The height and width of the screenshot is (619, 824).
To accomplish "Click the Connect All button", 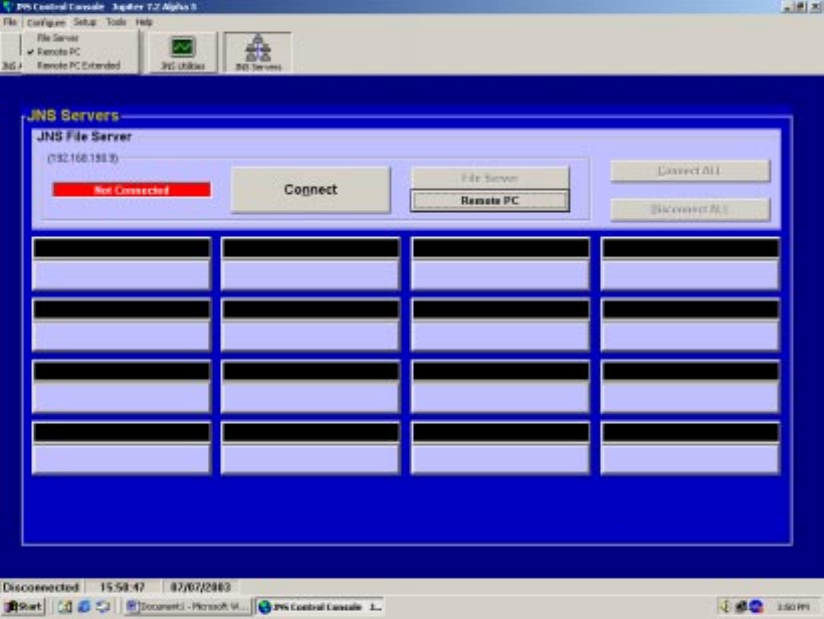I will coord(690,171).
